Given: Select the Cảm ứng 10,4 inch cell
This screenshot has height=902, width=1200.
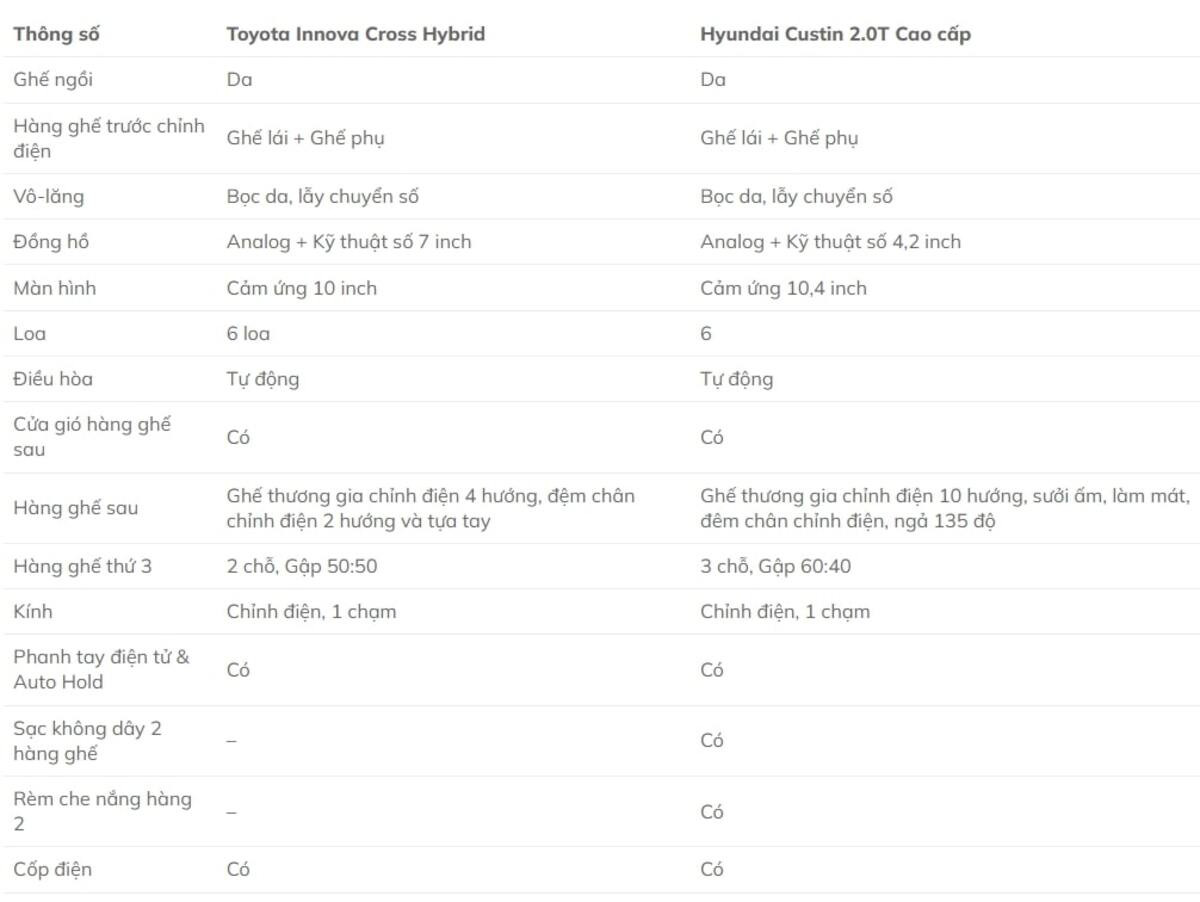Looking at the screenshot, I should point(783,288).
